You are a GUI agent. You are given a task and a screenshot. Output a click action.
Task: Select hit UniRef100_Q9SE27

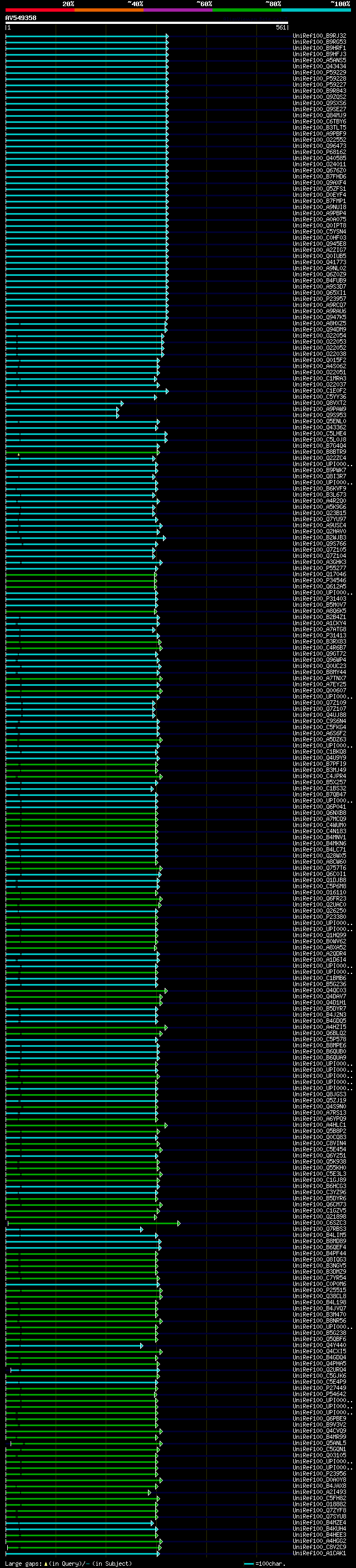click(x=319, y=110)
